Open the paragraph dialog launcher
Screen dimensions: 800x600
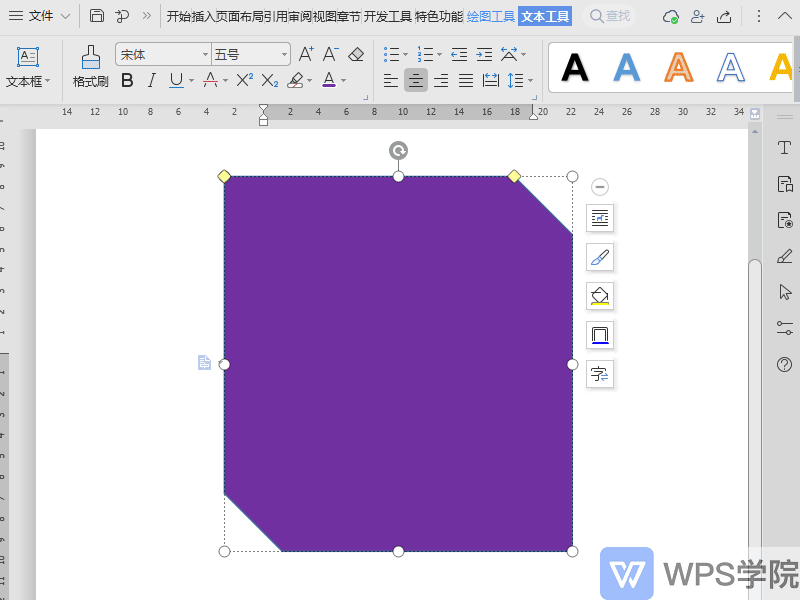tap(534, 97)
